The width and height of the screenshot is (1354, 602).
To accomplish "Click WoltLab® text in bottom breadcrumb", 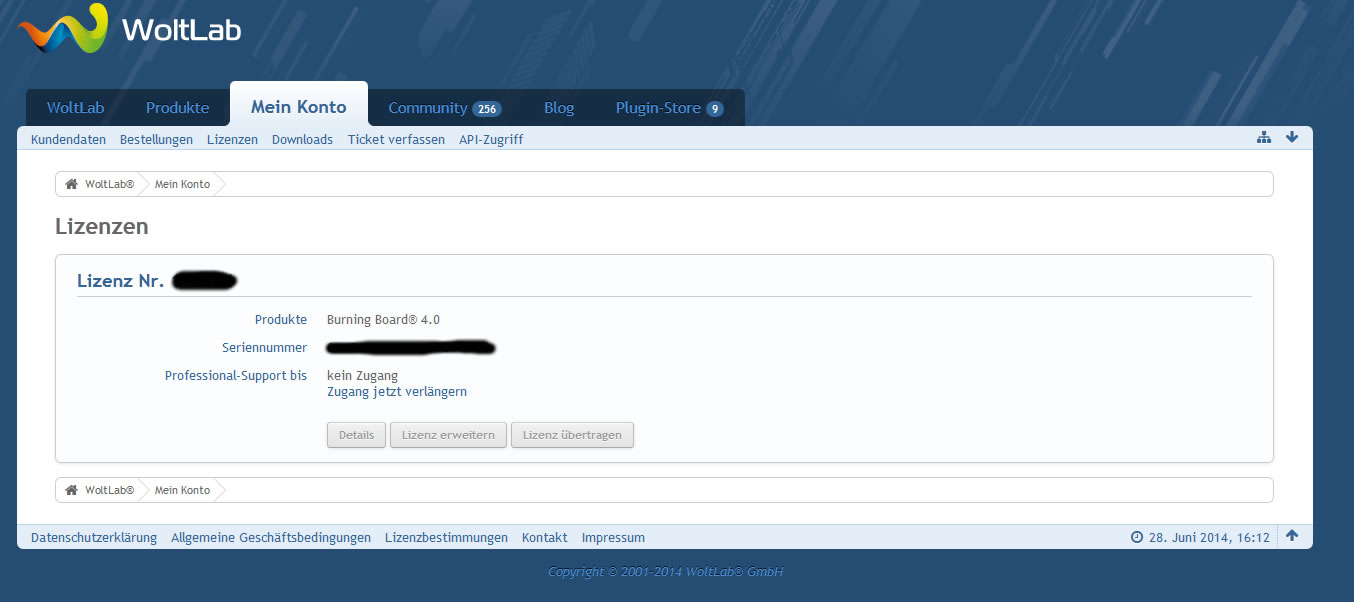I will point(109,490).
